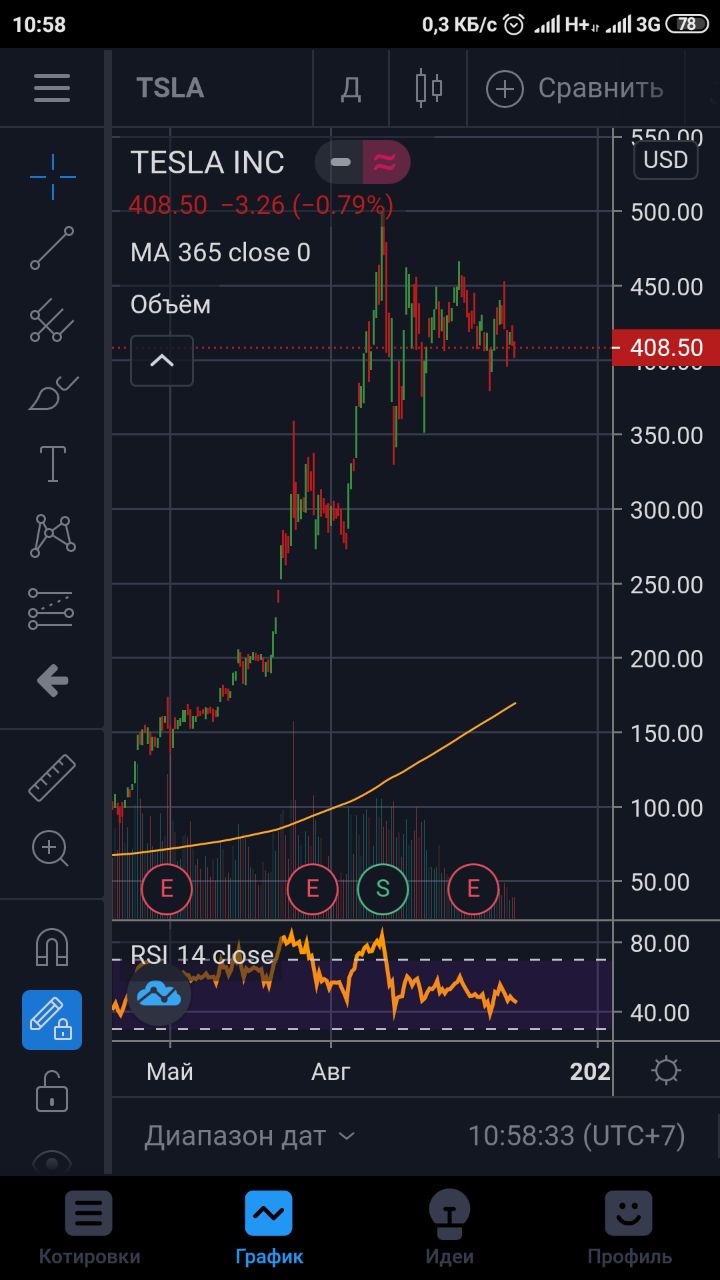Viewport: 720px width, 1280px height.
Task: Open the S split marker
Action: [x=383, y=888]
